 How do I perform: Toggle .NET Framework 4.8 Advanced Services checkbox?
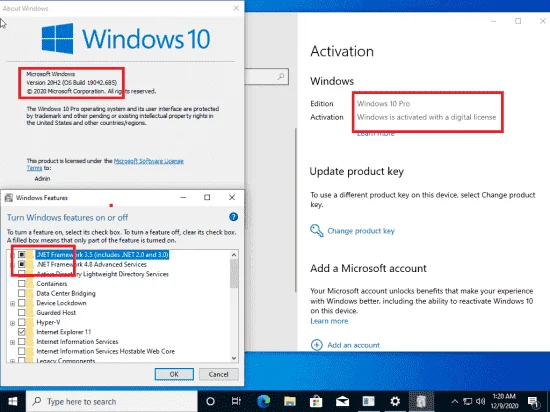(22, 264)
